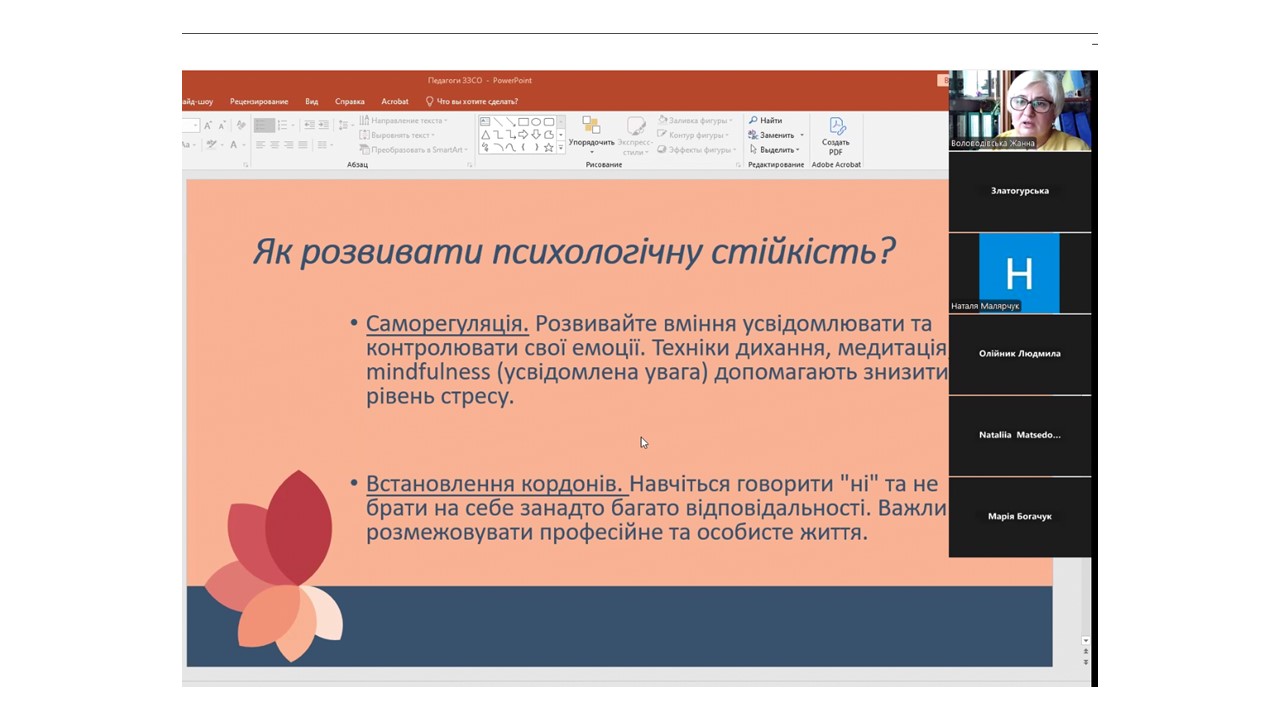1280x720 pixels.
Task: Decrease the list indent level
Action: click(310, 125)
